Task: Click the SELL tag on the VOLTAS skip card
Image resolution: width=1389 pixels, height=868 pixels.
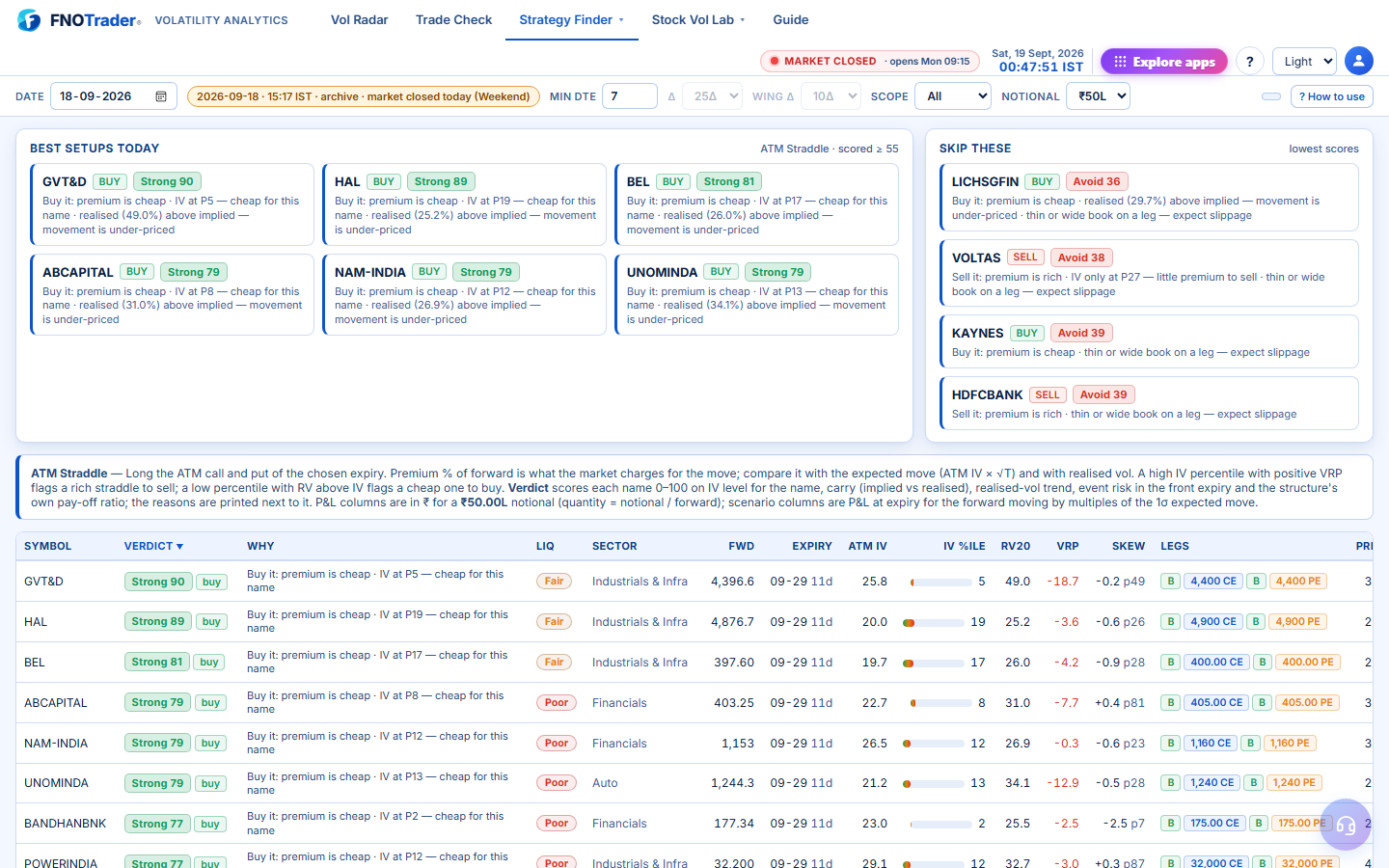Action: (1025, 258)
